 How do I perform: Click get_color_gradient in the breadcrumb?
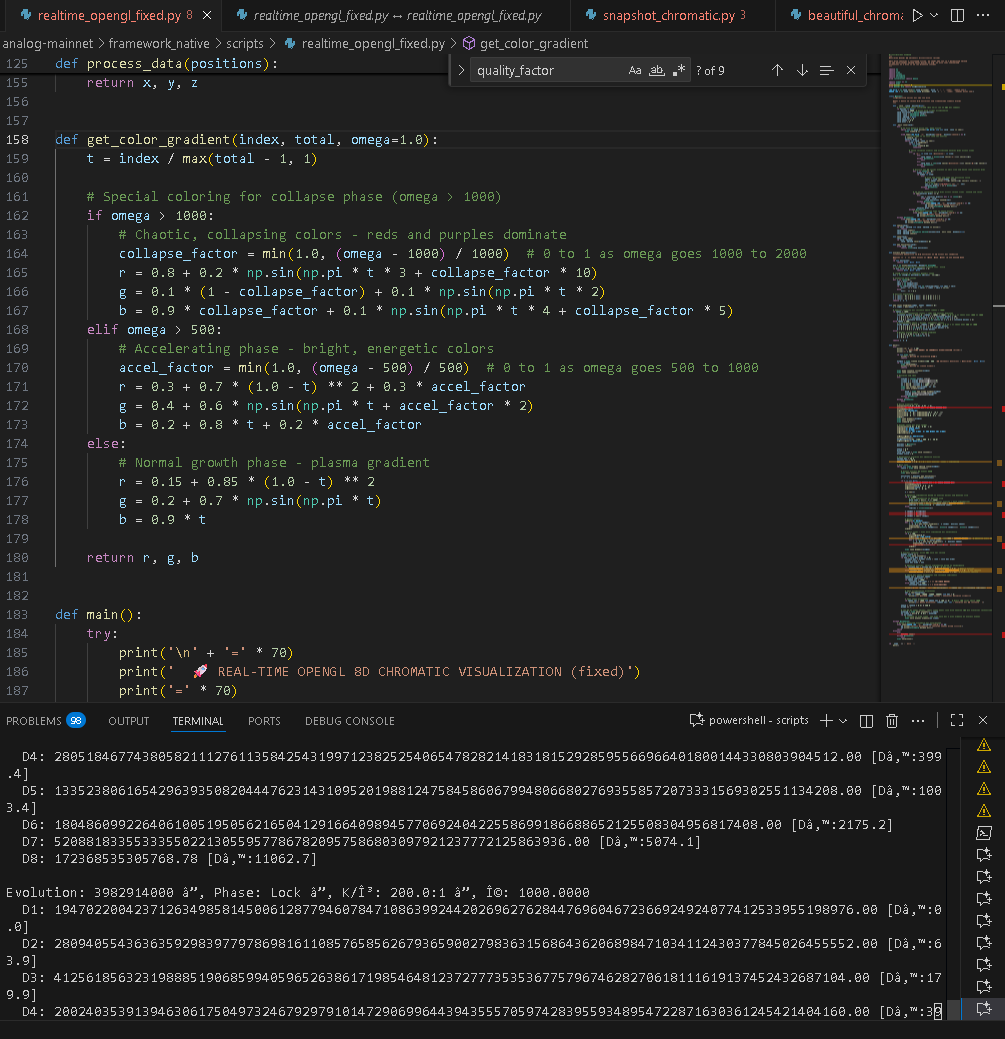[x=534, y=44]
